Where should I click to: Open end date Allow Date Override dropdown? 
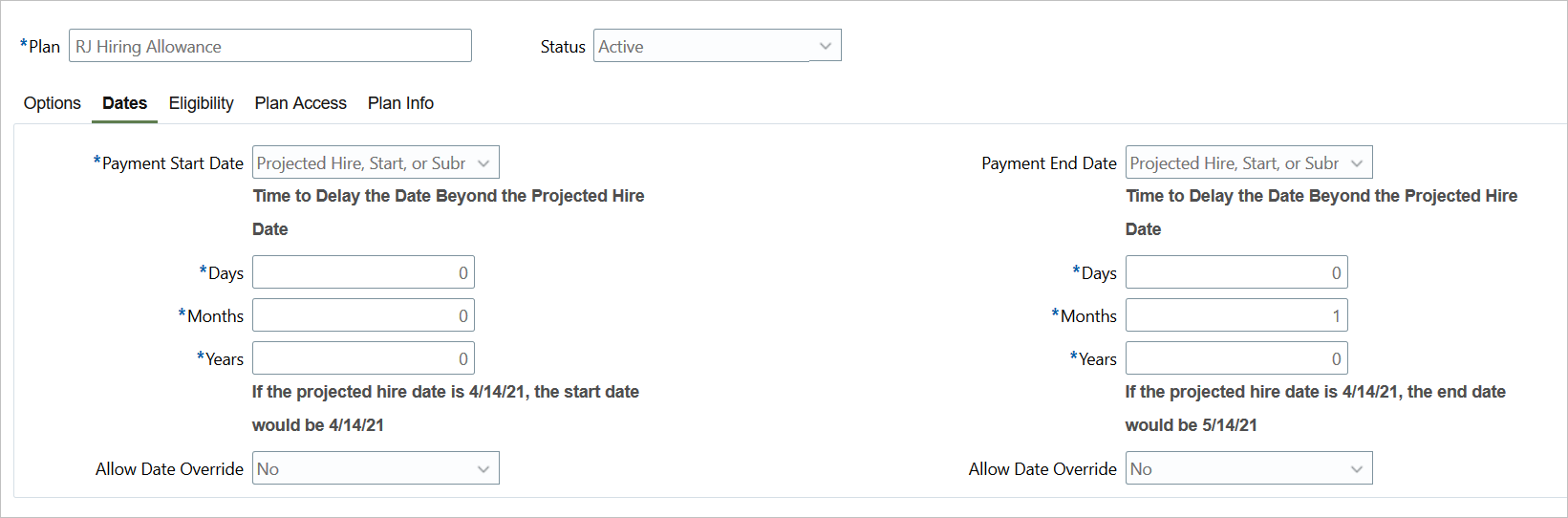tap(1248, 469)
